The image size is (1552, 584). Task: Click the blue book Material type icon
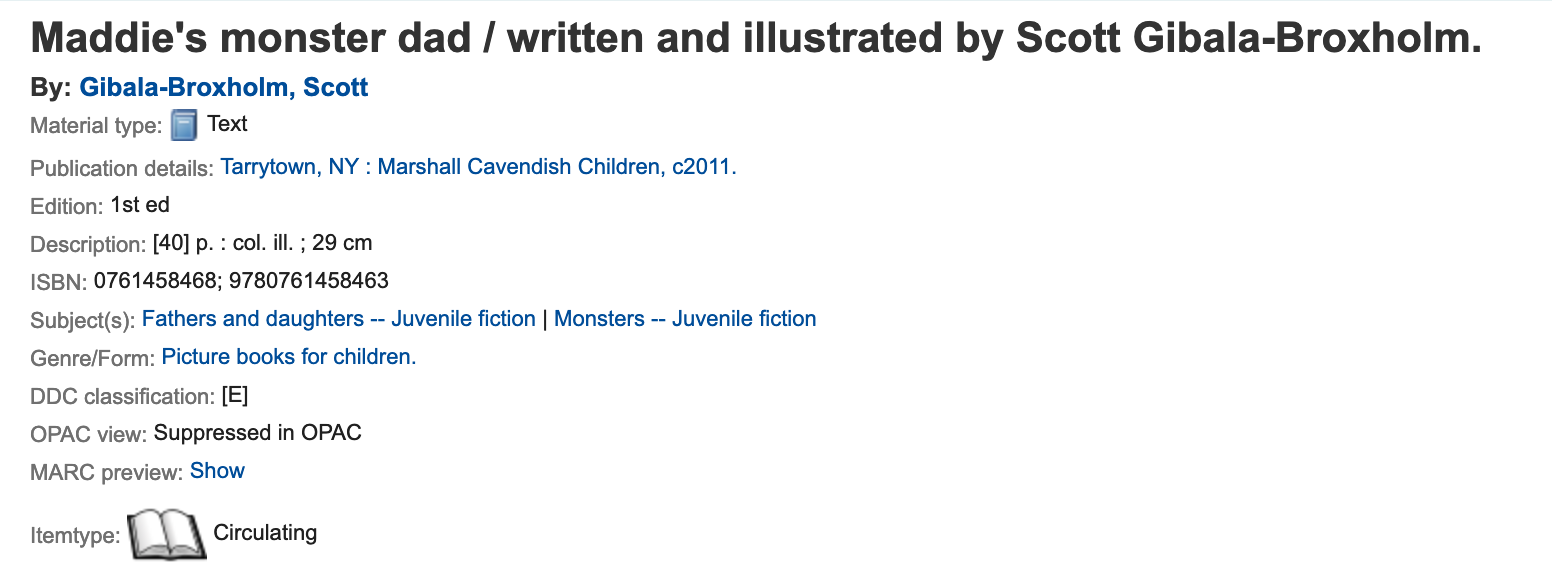(x=184, y=126)
